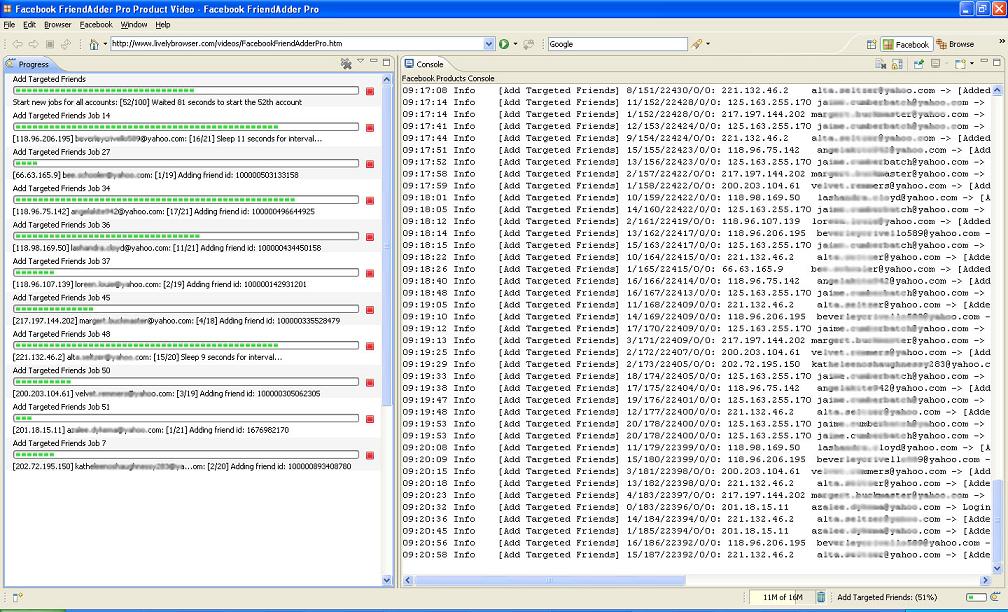Open the Edit menu

click(x=30, y=25)
